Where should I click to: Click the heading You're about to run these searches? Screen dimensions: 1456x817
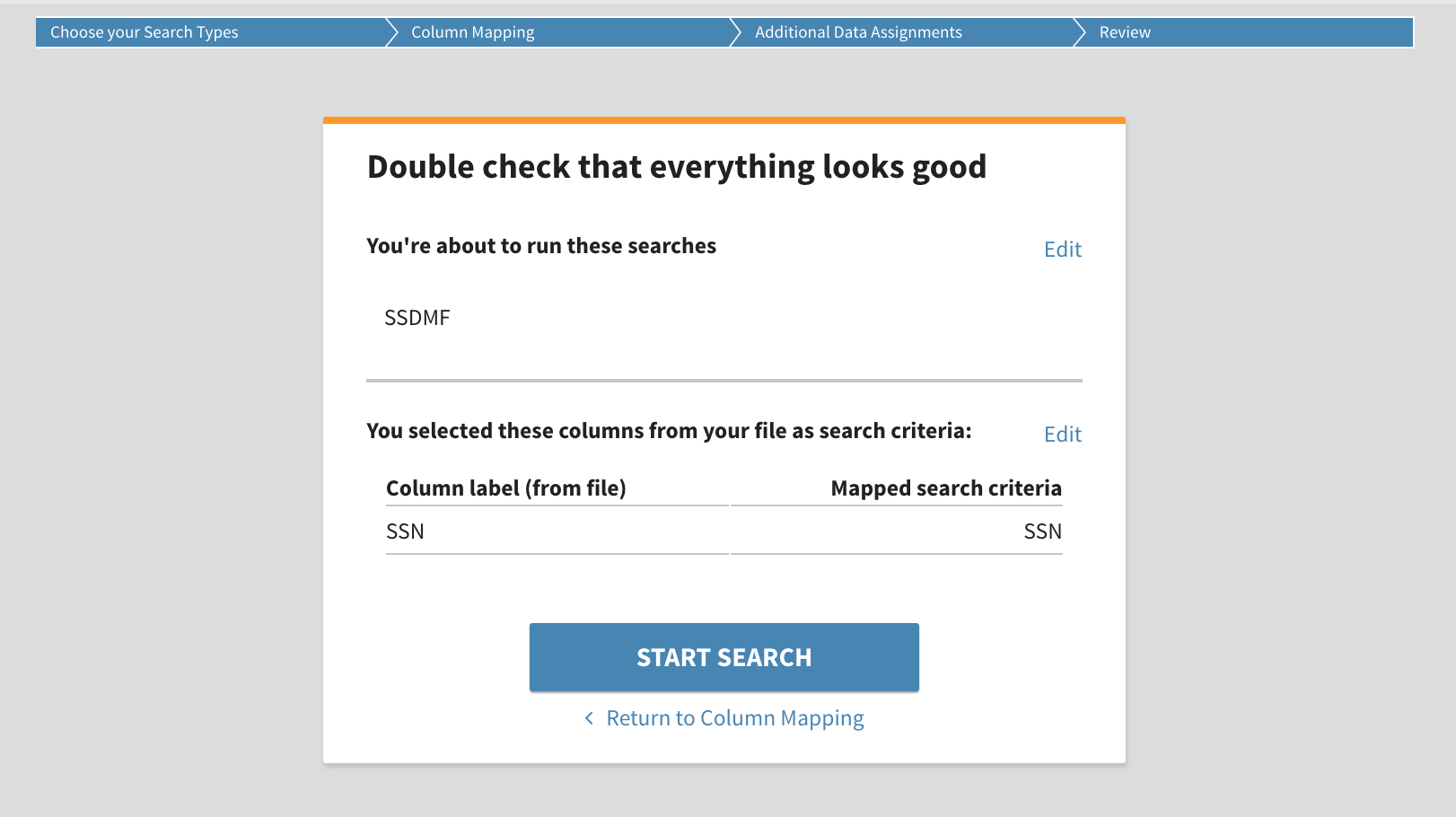click(x=540, y=245)
